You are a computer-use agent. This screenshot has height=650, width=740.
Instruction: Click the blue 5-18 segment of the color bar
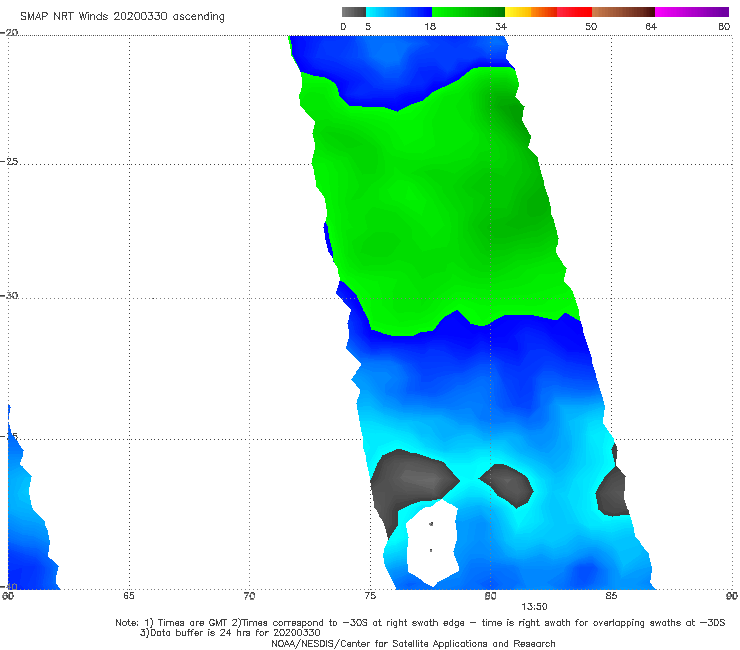click(399, 12)
